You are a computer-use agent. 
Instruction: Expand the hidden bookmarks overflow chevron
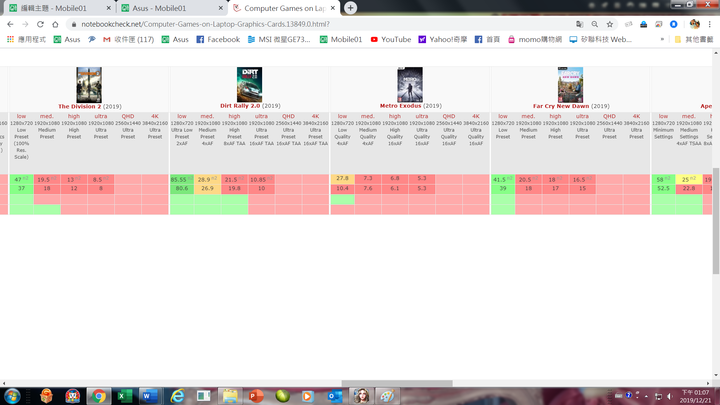tap(662, 39)
